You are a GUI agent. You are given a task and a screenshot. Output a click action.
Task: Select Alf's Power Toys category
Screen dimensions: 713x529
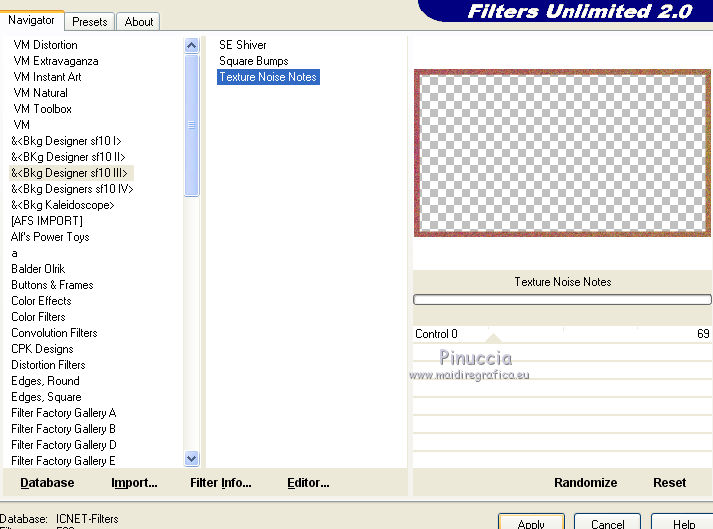(x=50, y=237)
